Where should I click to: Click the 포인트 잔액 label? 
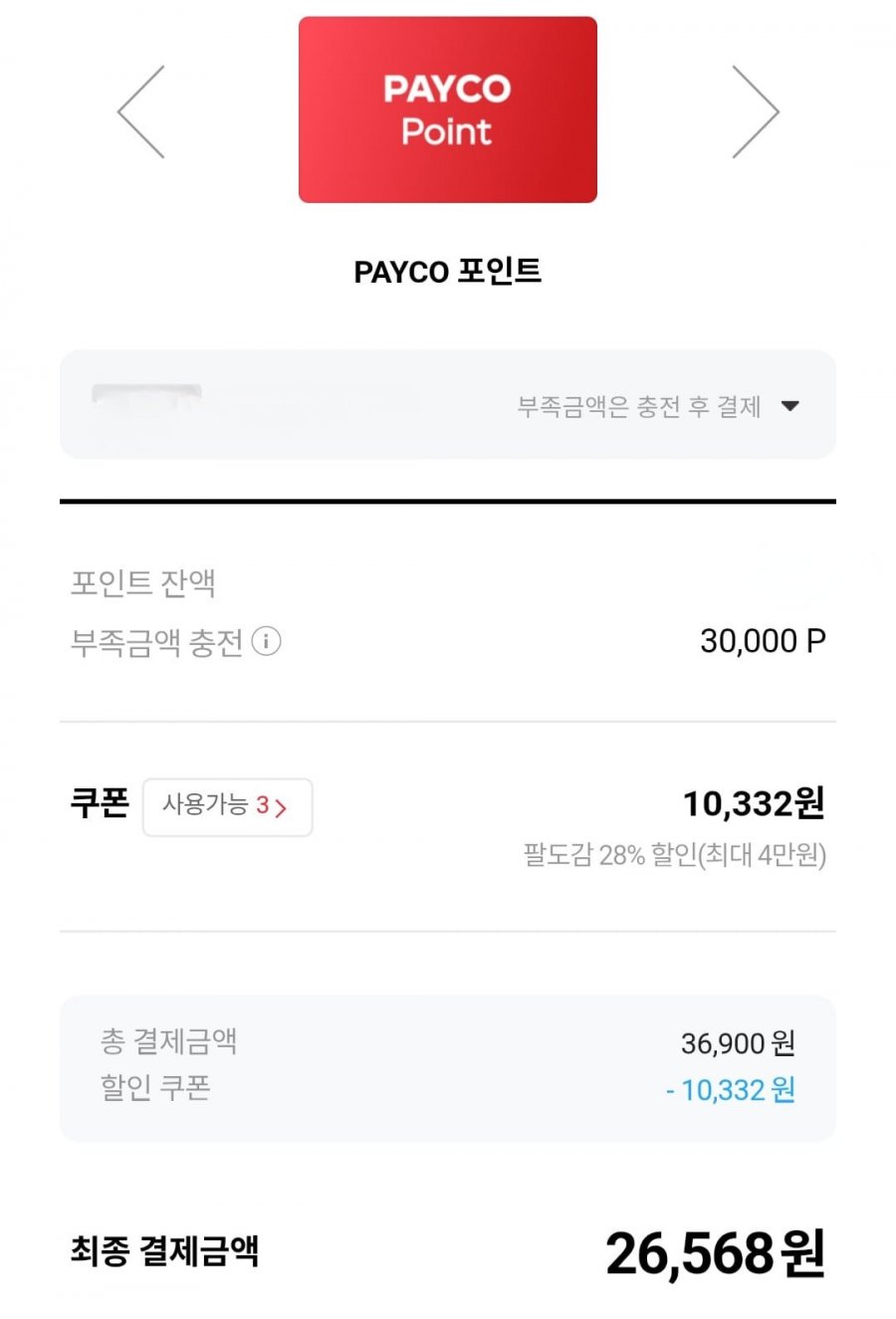tap(143, 583)
